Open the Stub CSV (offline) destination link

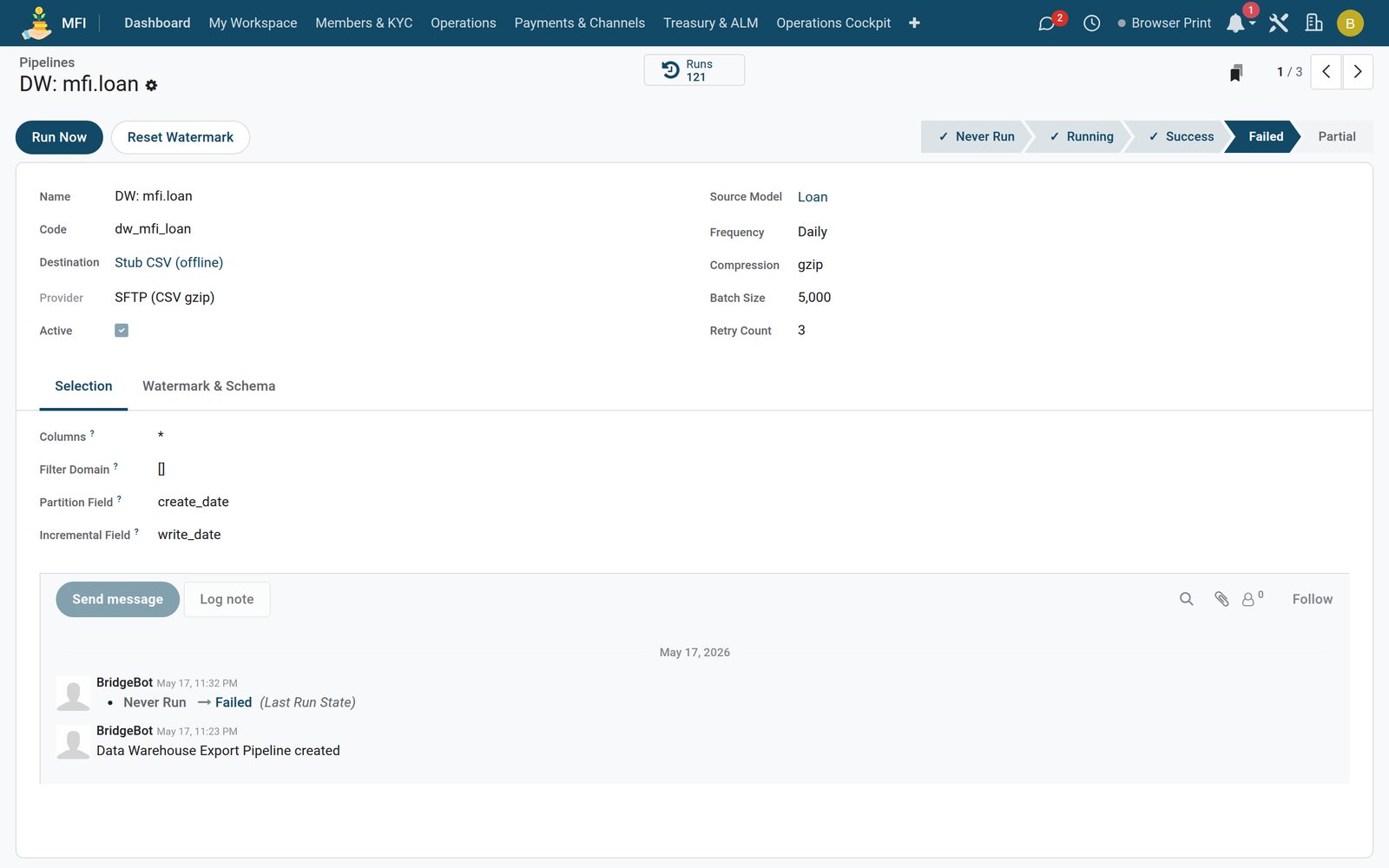pyautogui.click(x=169, y=263)
